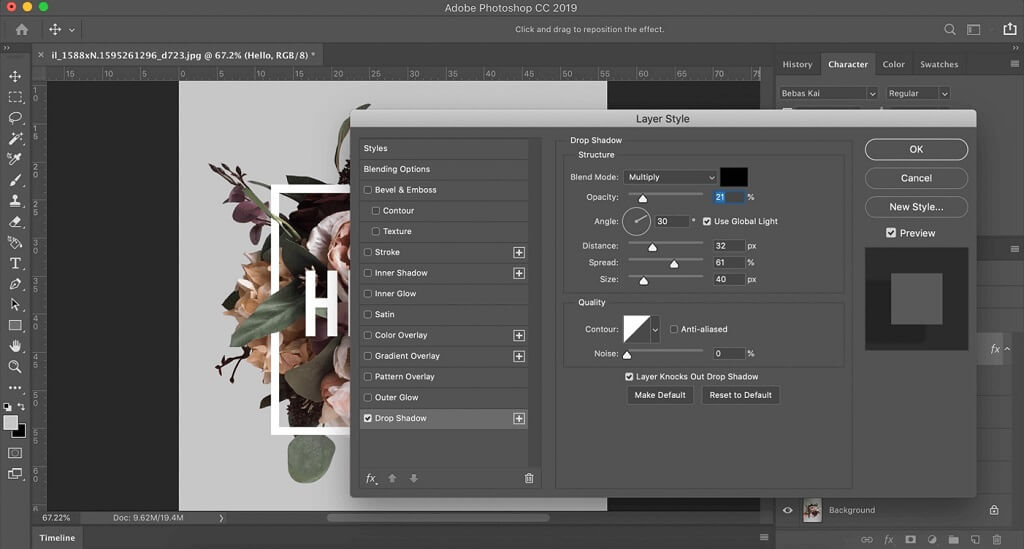Click the trash icon in Layer Style

click(529, 478)
